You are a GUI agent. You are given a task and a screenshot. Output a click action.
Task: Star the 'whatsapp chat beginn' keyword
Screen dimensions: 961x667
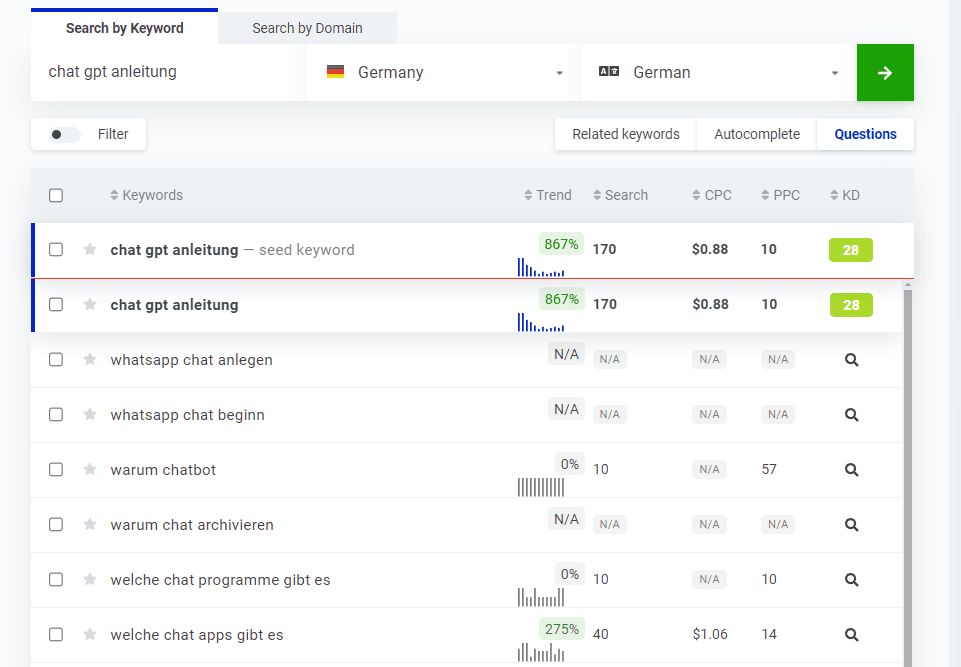[90, 414]
